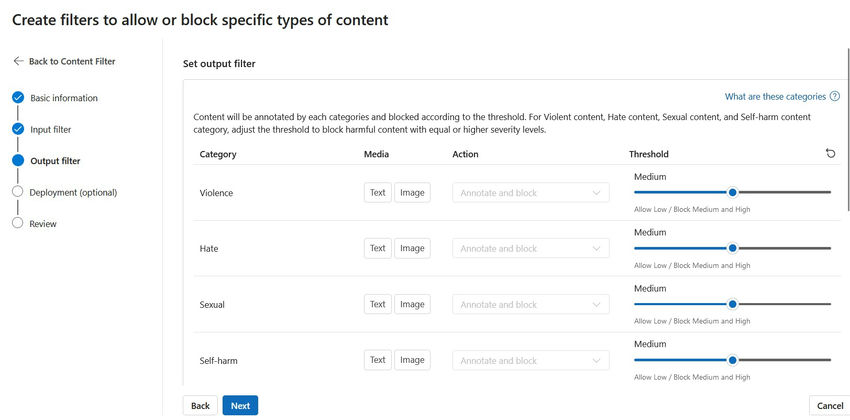Click the Output filter step circle
Image resolution: width=850 pixels, height=420 pixels.
[18, 160]
